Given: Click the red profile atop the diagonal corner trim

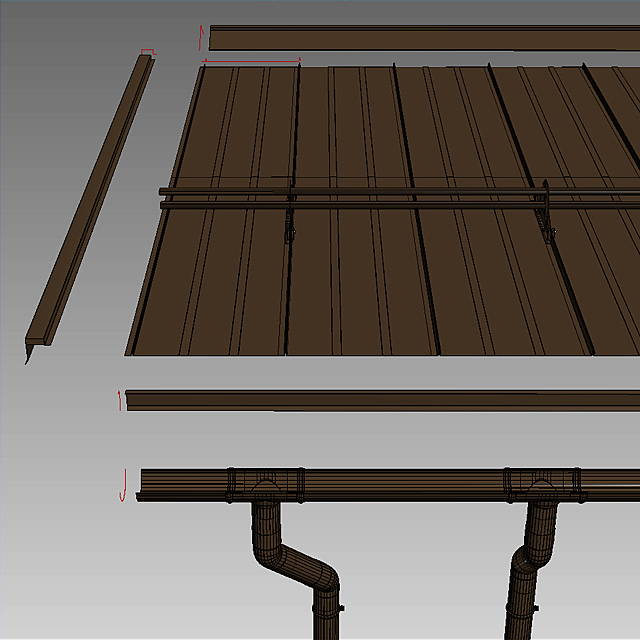Looking at the screenshot, I should pos(148,52).
